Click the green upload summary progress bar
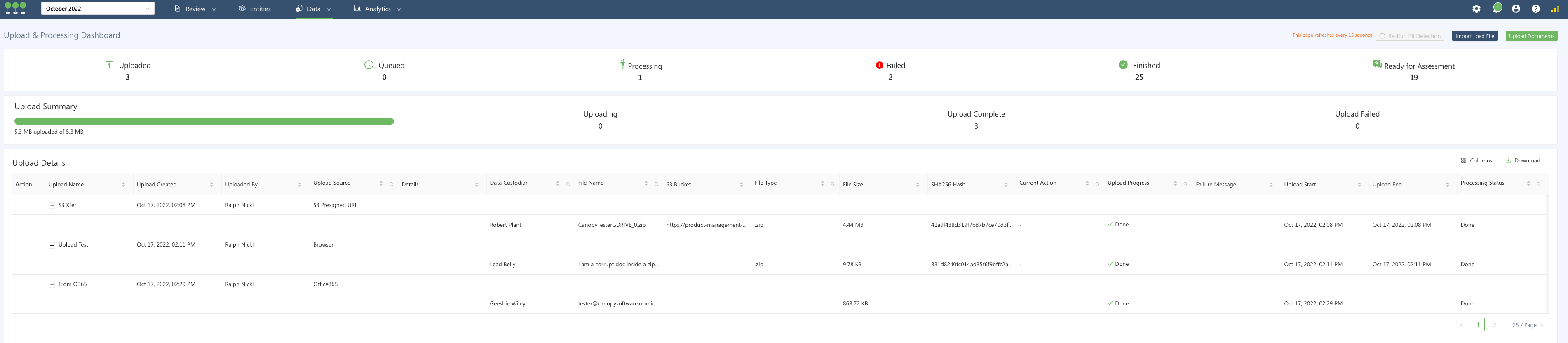 [x=204, y=121]
